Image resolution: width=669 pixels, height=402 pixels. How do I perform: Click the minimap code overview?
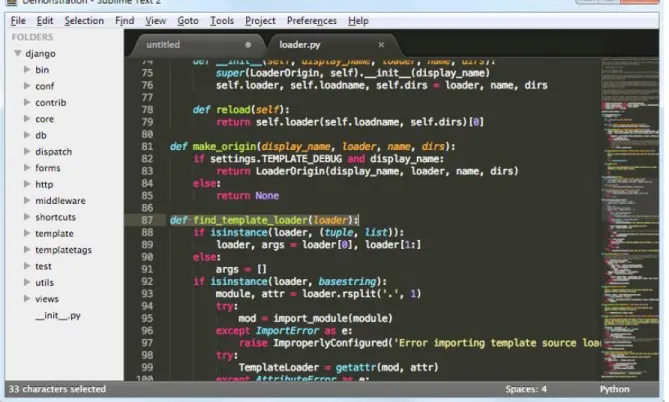click(630, 218)
